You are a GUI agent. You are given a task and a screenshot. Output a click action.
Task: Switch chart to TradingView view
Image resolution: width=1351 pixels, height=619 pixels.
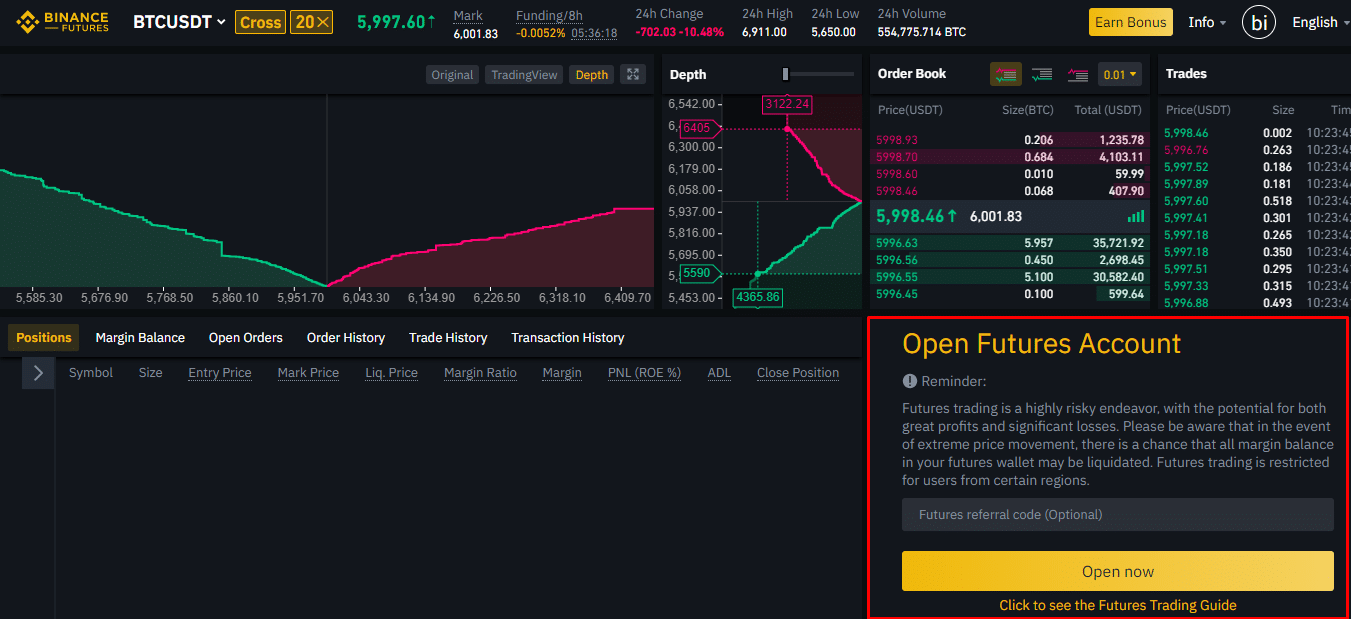tap(524, 75)
